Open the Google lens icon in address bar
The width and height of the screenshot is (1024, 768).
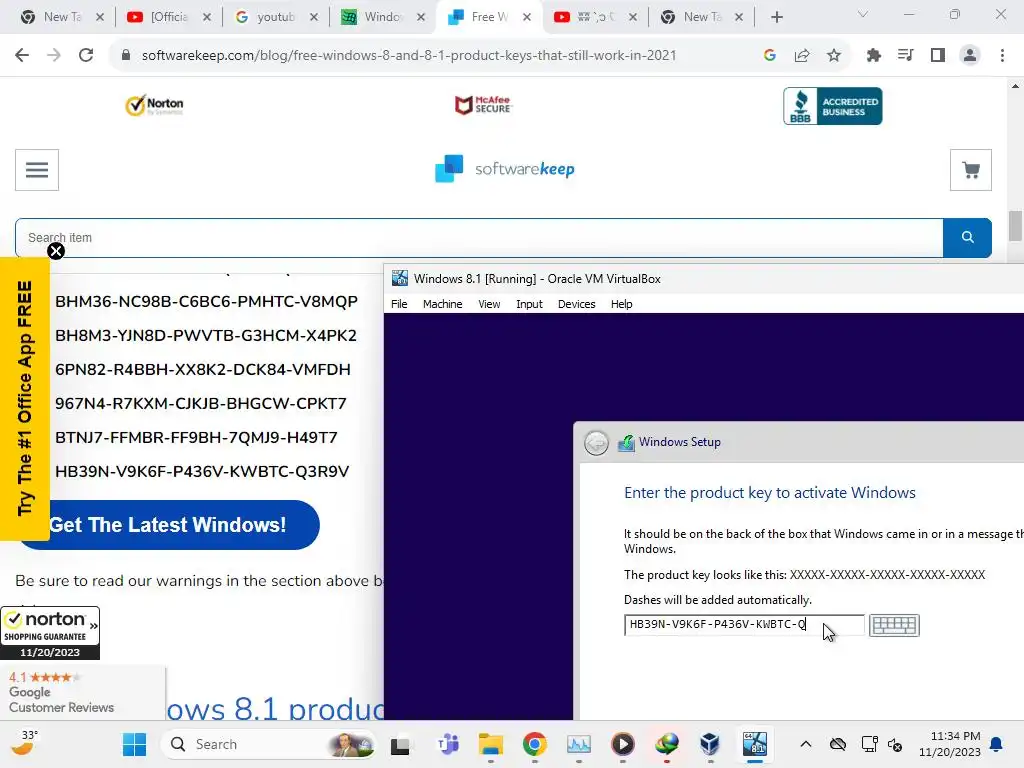[x=770, y=56]
